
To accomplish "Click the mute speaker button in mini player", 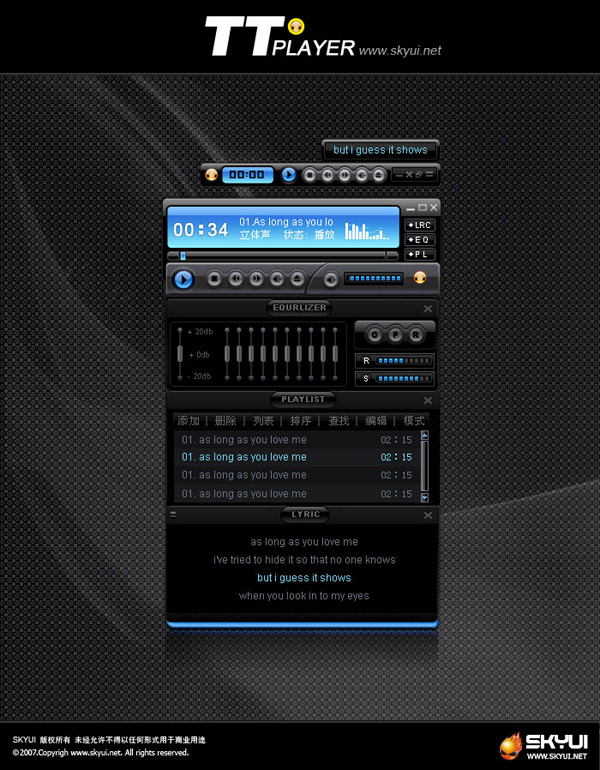I will pos(361,175).
